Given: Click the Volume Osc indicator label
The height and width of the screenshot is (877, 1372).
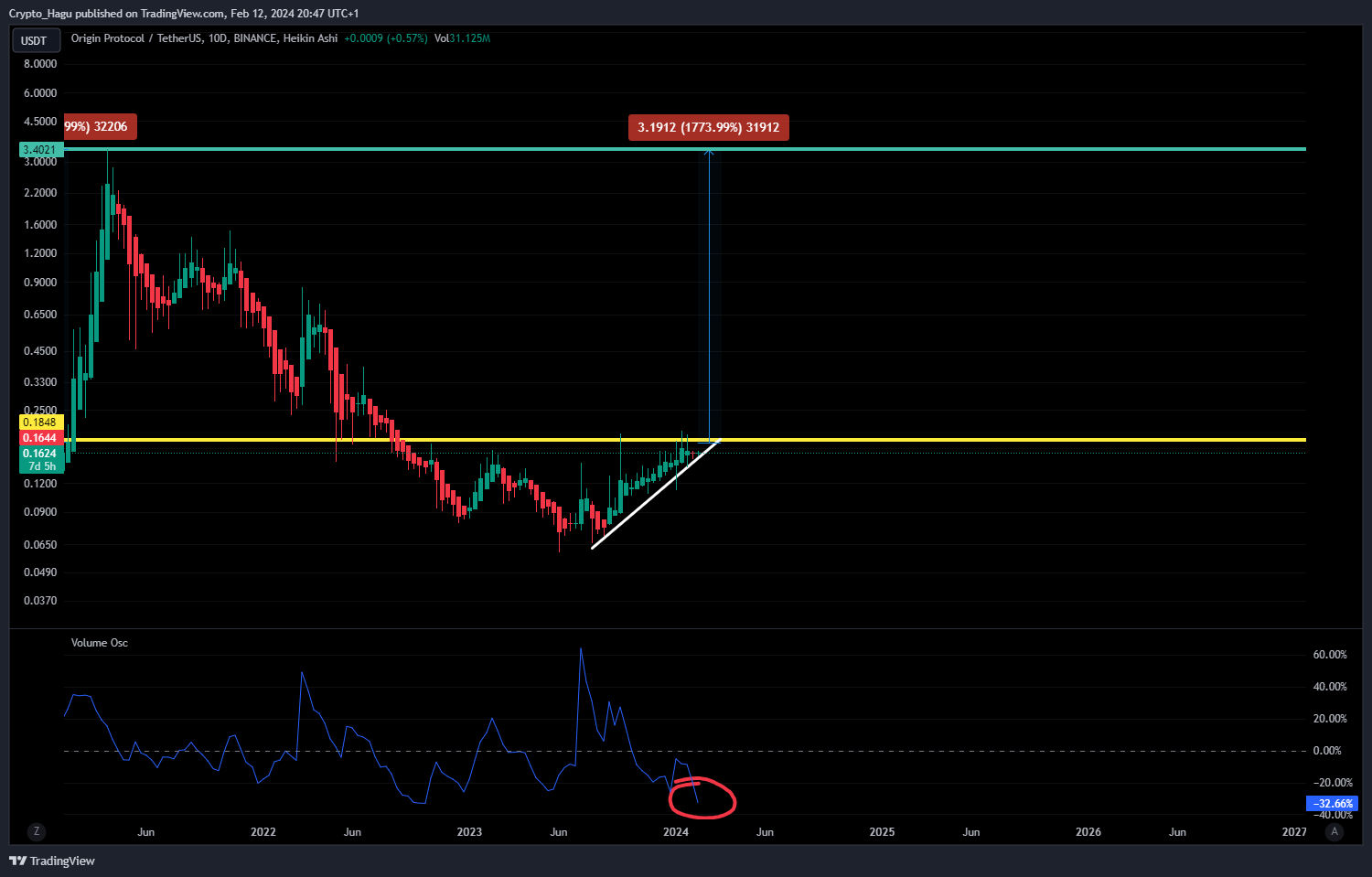Looking at the screenshot, I should point(100,643).
